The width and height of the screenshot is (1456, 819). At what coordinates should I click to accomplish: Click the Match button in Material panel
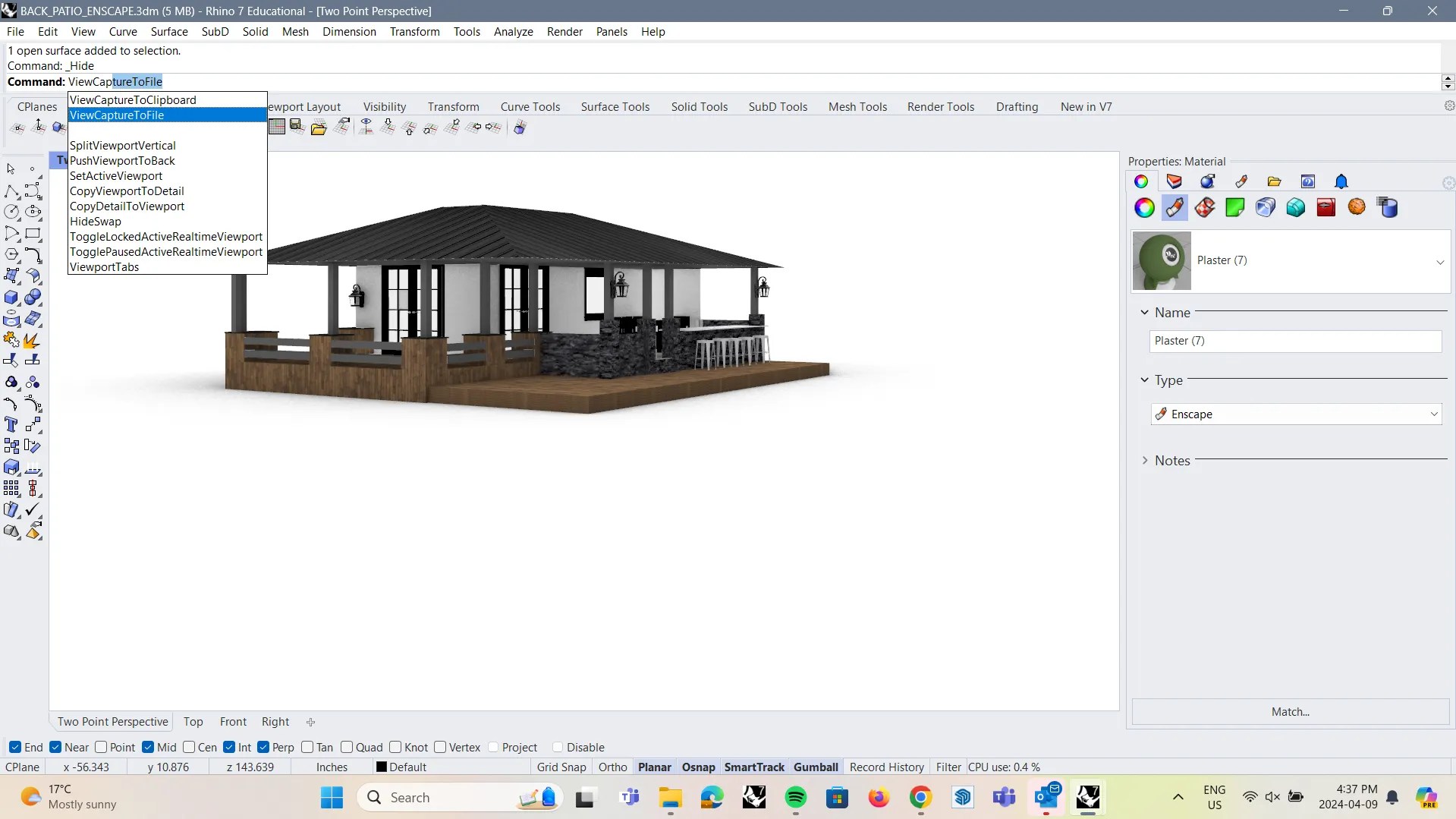(x=1290, y=711)
